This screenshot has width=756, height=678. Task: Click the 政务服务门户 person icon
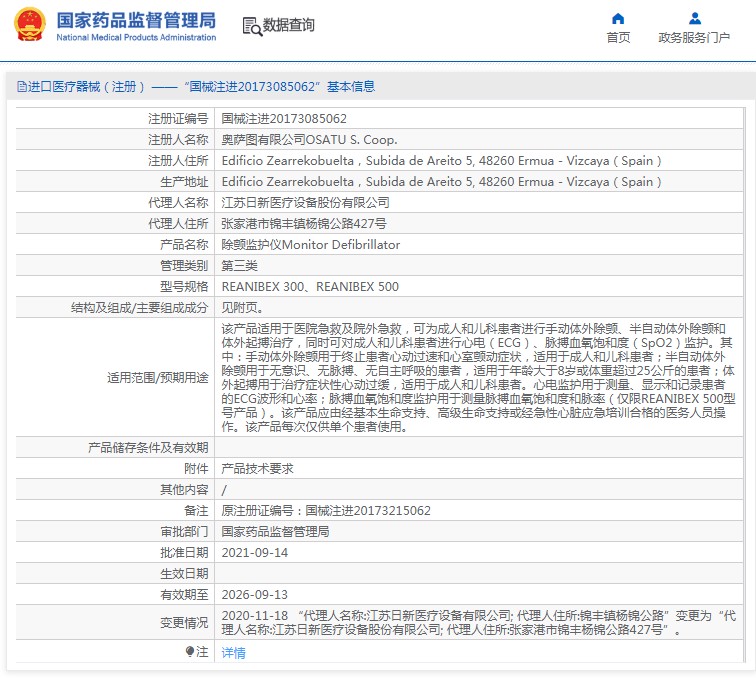click(x=694, y=18)
